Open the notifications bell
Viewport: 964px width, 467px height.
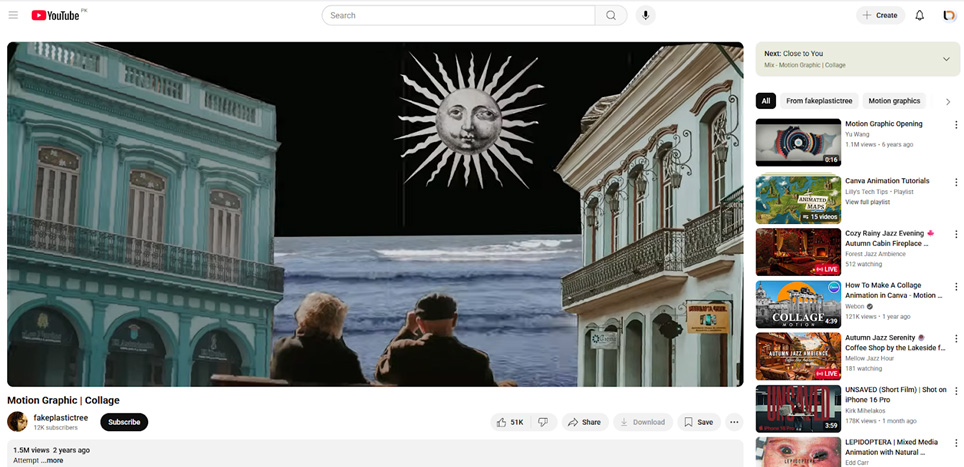(919, 15)
